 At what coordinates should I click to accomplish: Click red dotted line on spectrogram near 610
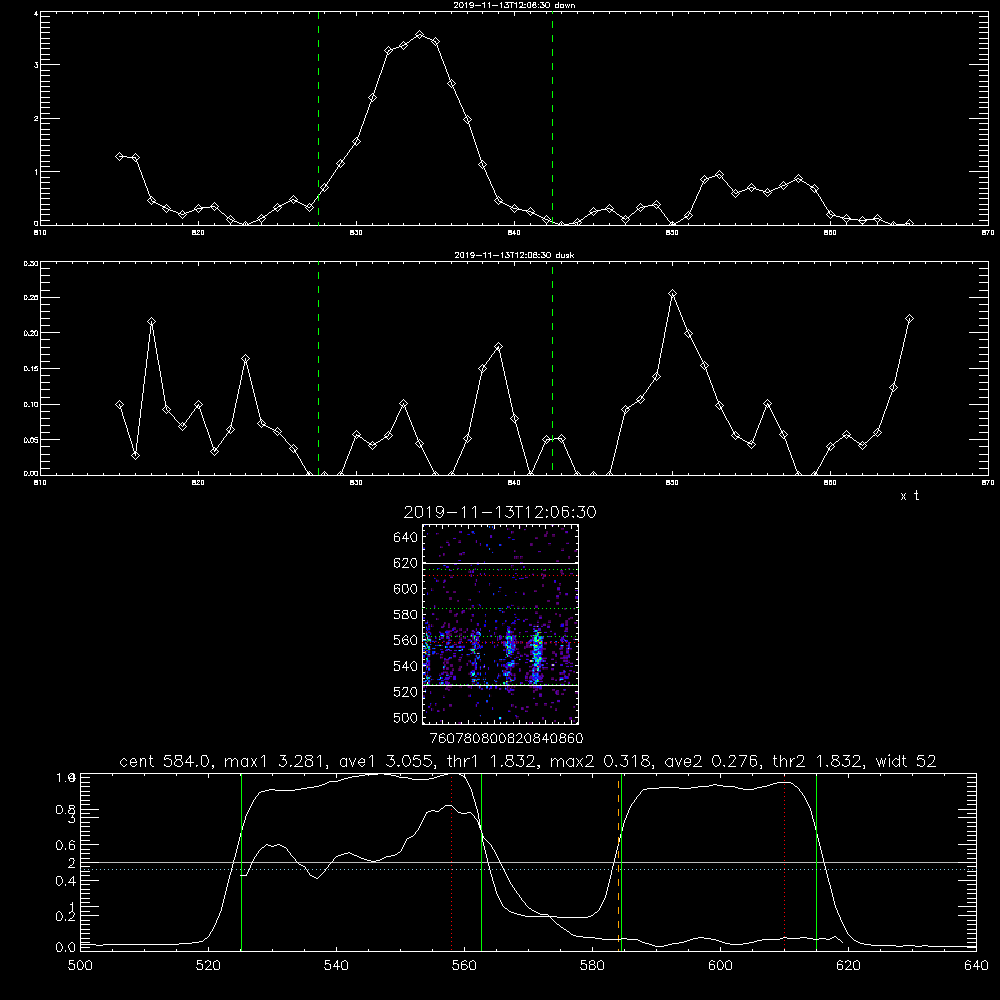[x=501, y=576]
